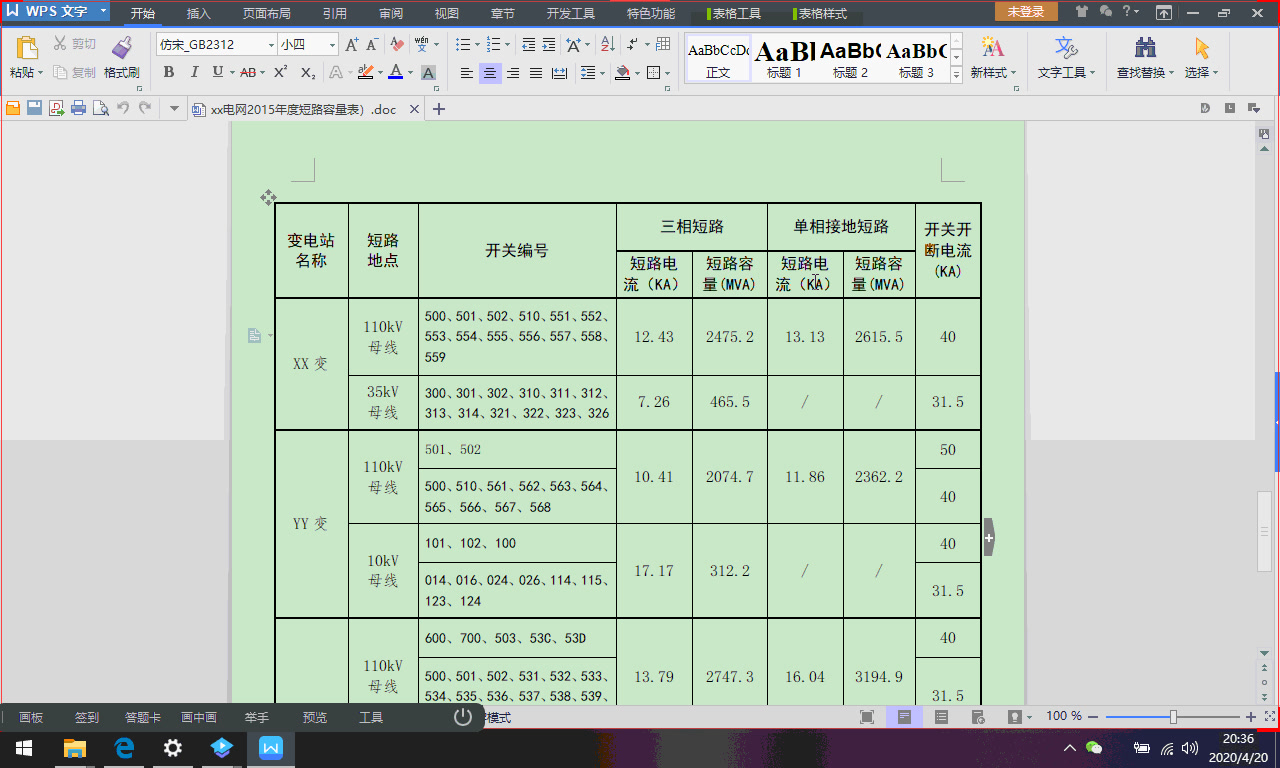Click the text highlight color swatch
The width and height of the screenshot is (1280, 768).
[x=365, y=72]
